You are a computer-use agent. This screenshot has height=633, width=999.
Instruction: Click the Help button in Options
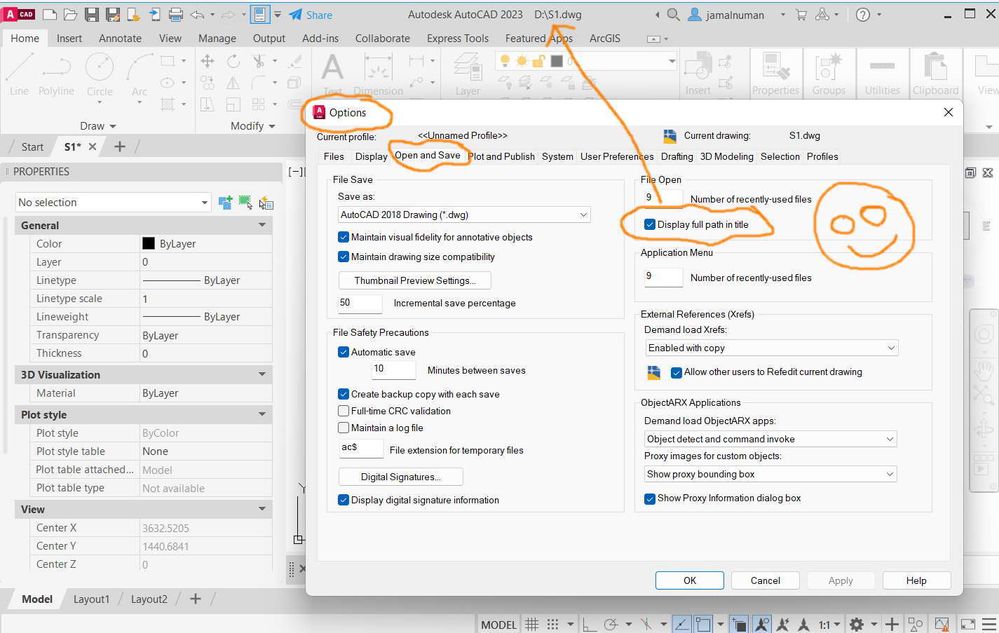916,581
